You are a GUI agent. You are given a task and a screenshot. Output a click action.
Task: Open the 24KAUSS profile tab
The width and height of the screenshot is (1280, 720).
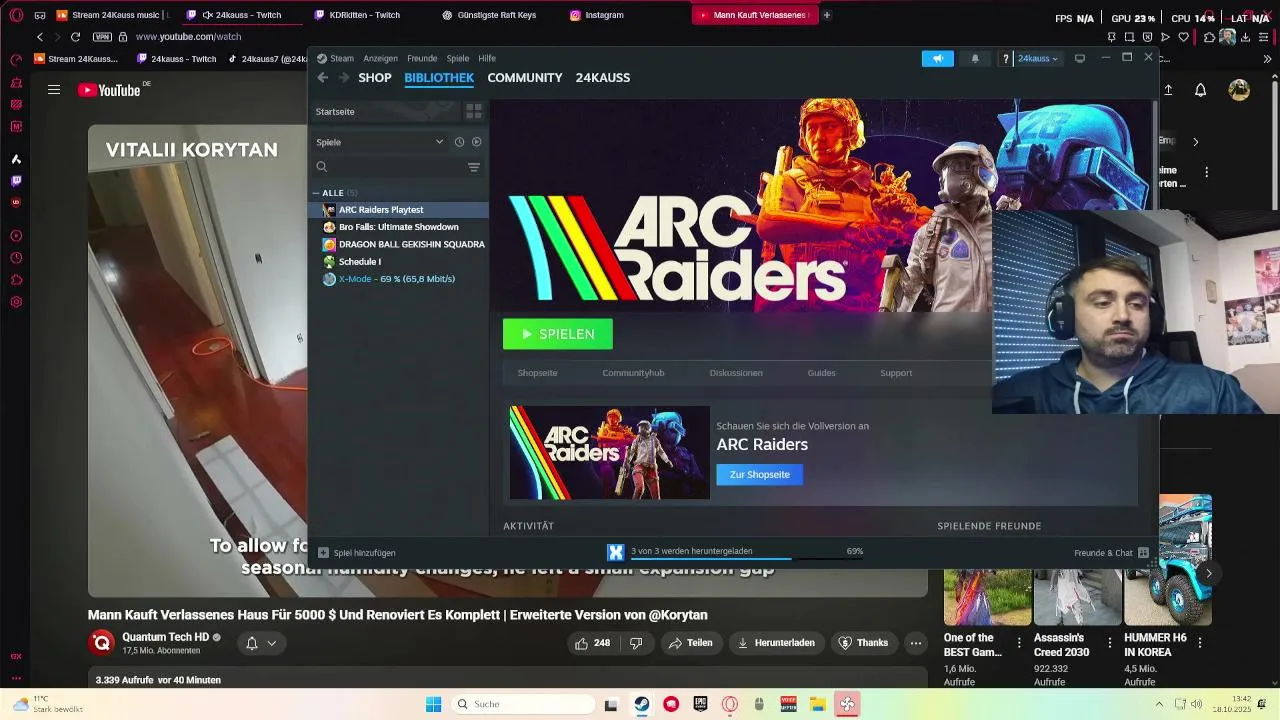pyautogui.click(x=603, y=77)
